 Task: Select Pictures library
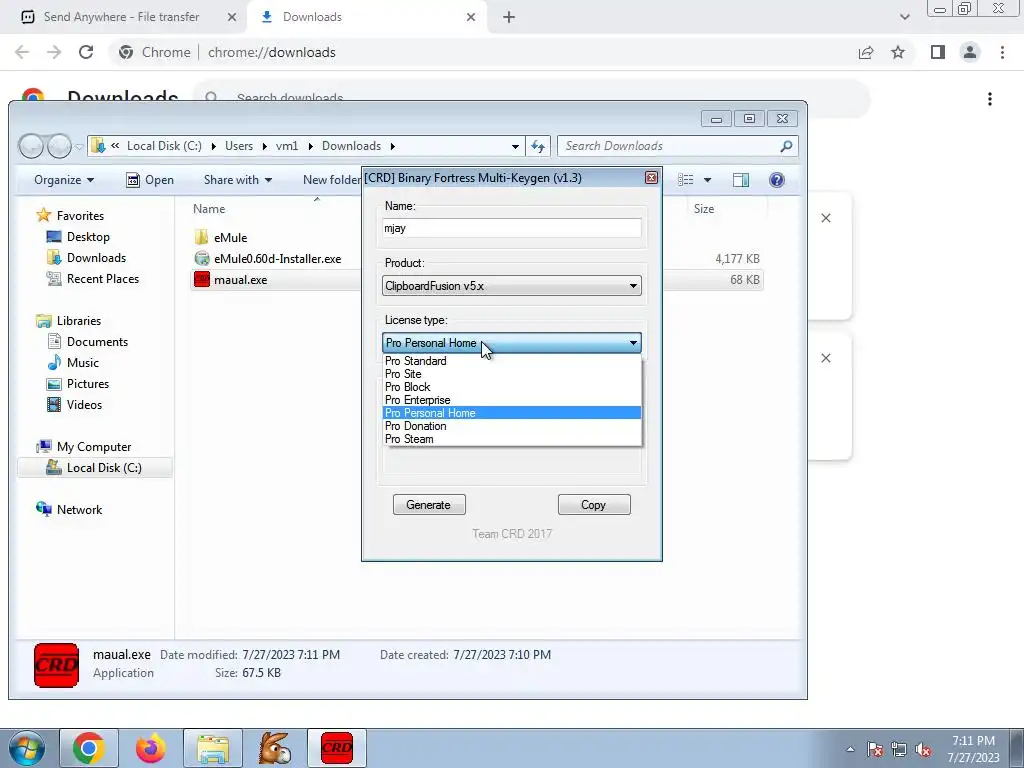coord(88,383)
